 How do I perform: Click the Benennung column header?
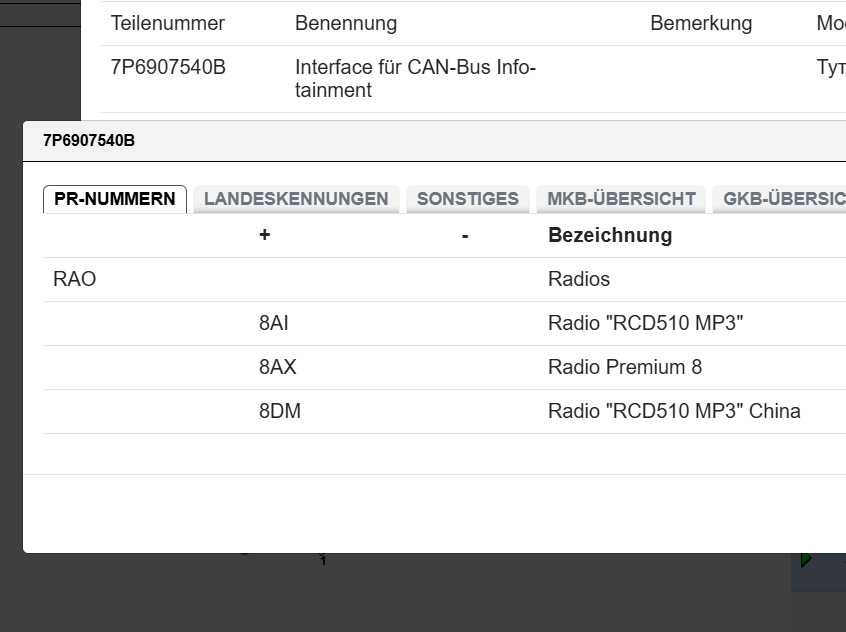tap(346, 23)
